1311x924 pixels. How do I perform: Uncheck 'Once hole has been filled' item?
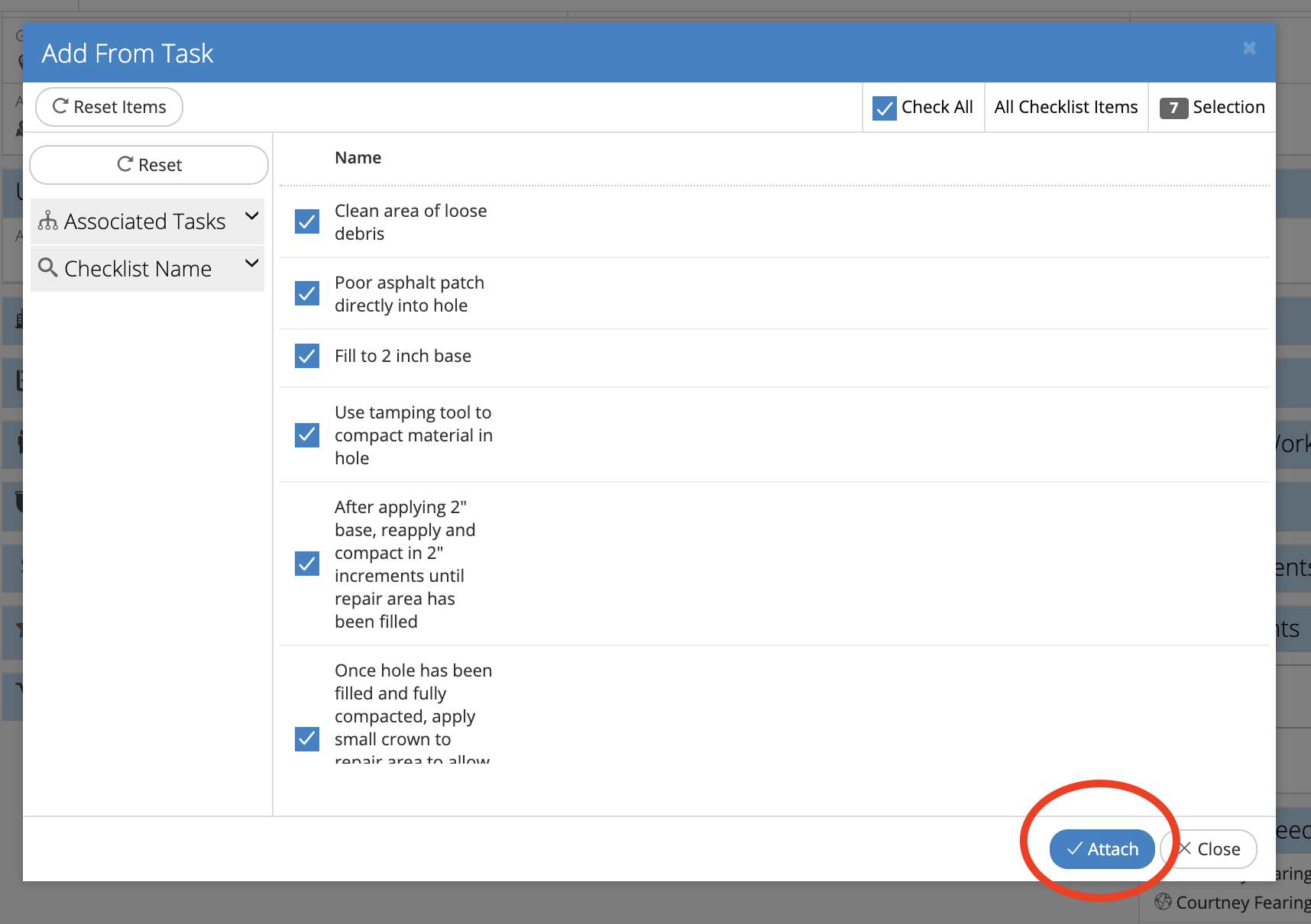tap(307, 739)
